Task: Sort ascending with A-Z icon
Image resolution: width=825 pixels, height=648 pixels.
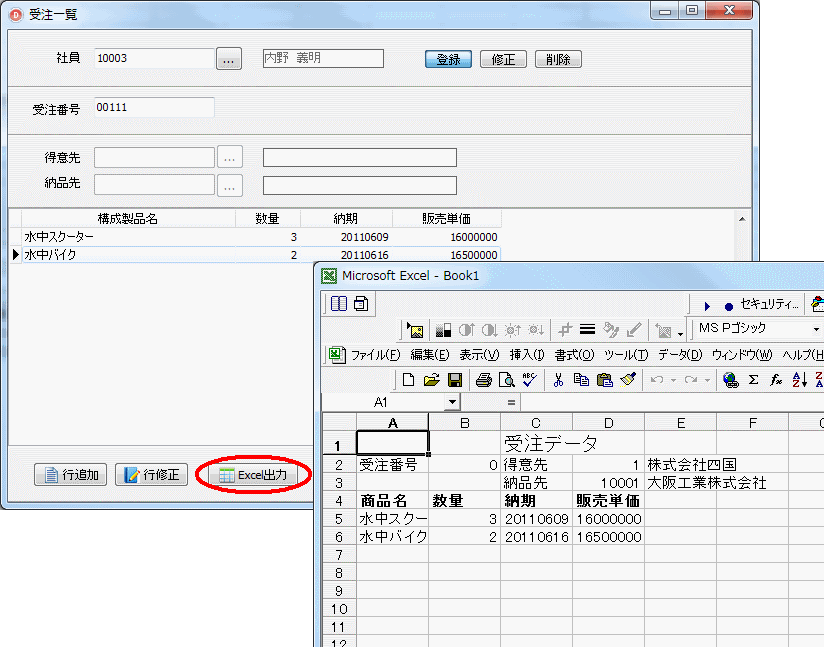Action: pos(799,379)
